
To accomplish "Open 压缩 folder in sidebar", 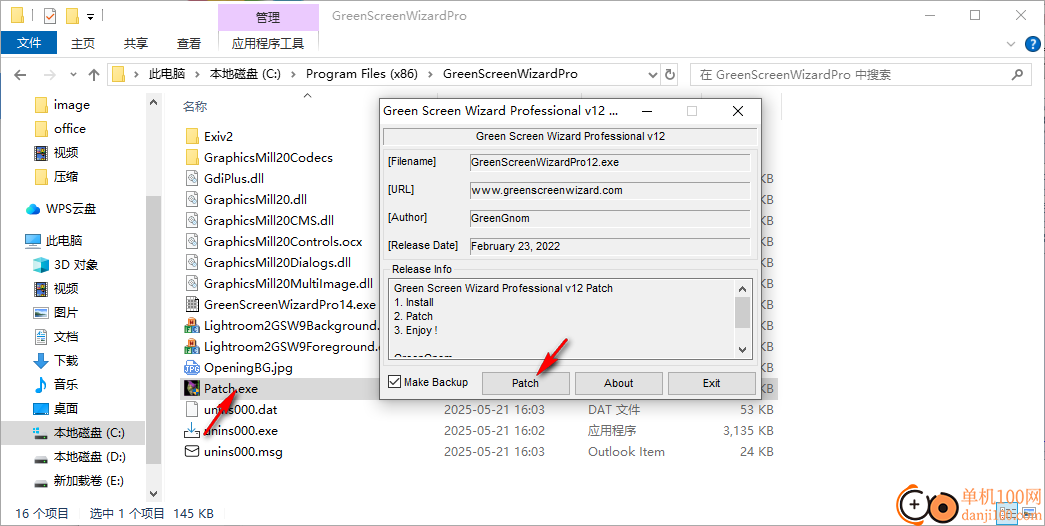I will (x=65, y=177).
